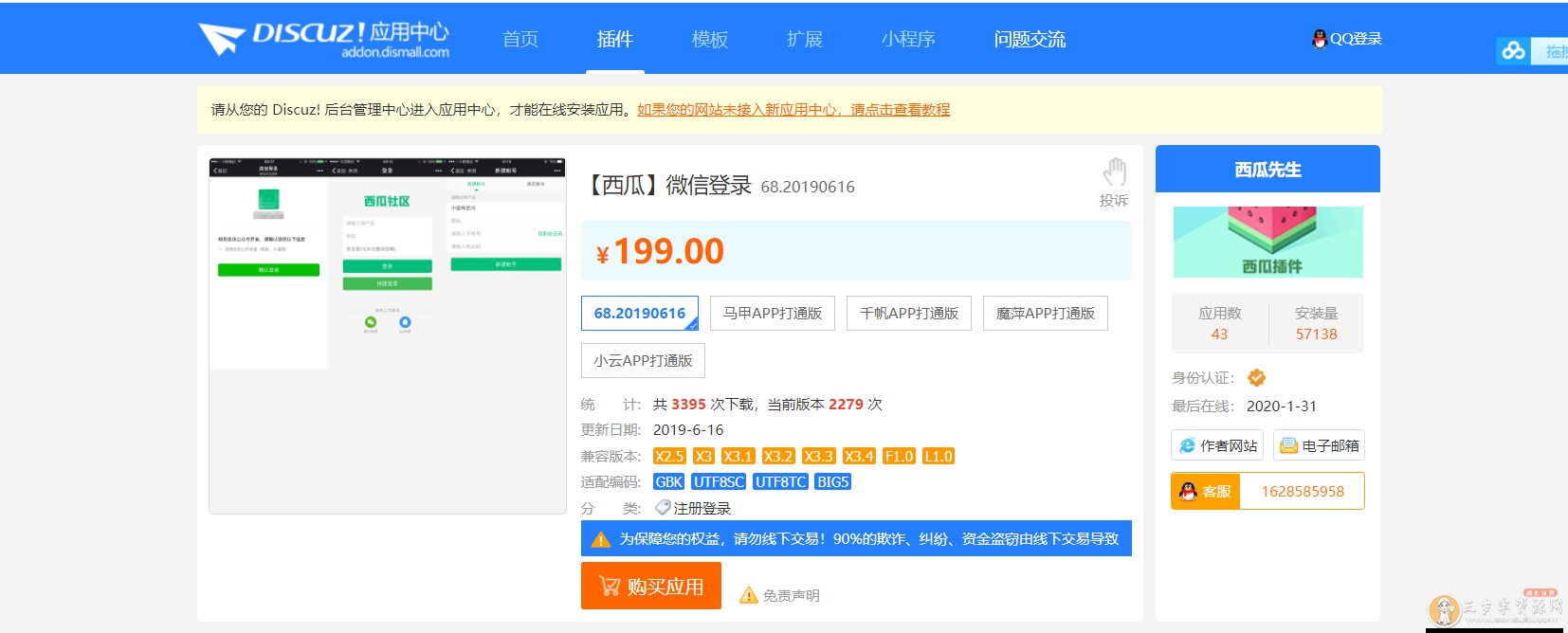Switch to the 插件 tab
The height and width of the screenshot is (633, 1568).
(x=615, y=39)
